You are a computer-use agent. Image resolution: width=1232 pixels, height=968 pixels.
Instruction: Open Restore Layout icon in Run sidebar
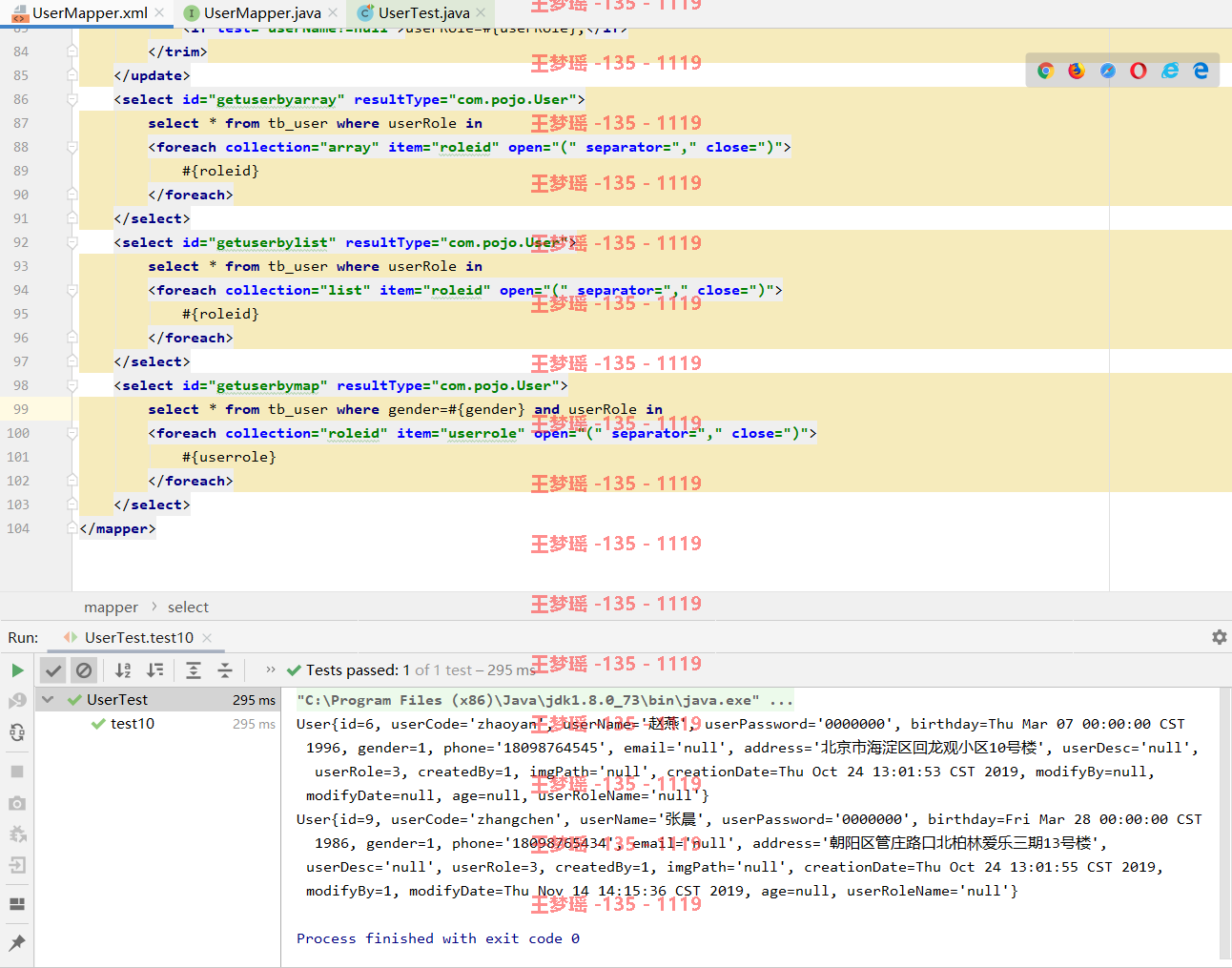coord(17,904)
